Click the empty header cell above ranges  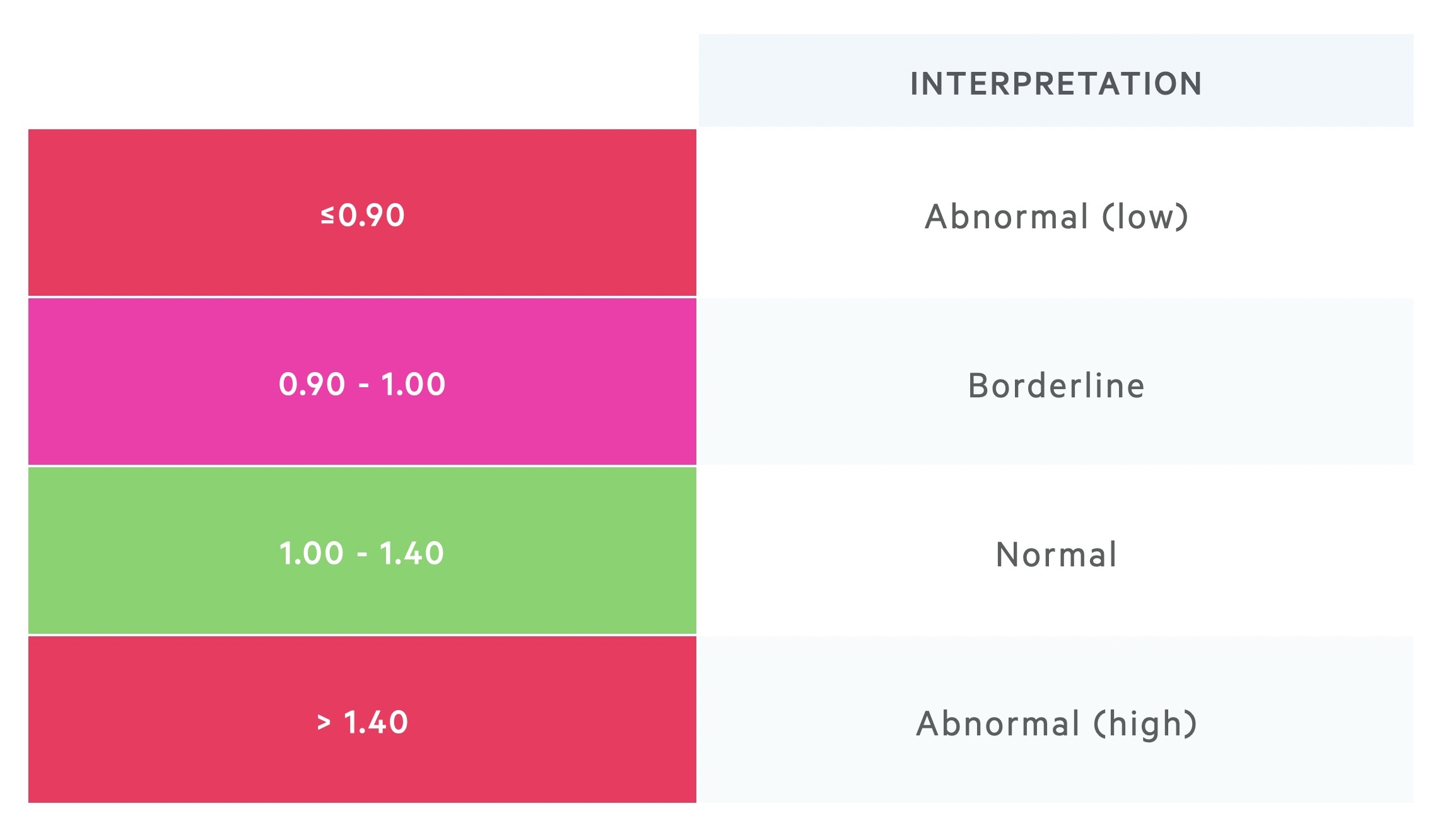[x=362, y=81]
